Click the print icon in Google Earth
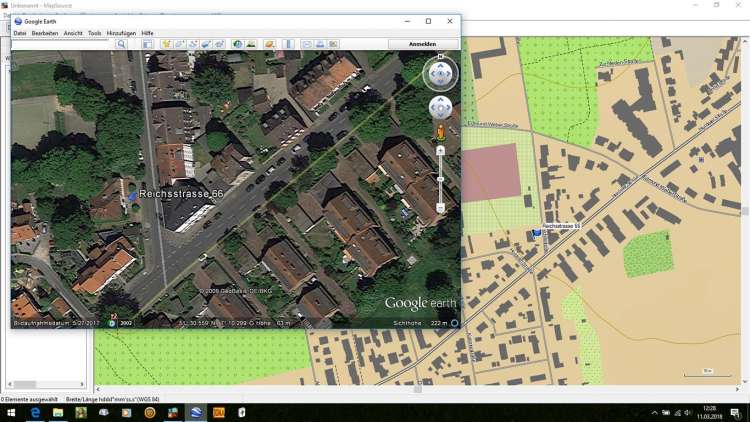Viewport: 750px width, 422px height. [320, 44]
